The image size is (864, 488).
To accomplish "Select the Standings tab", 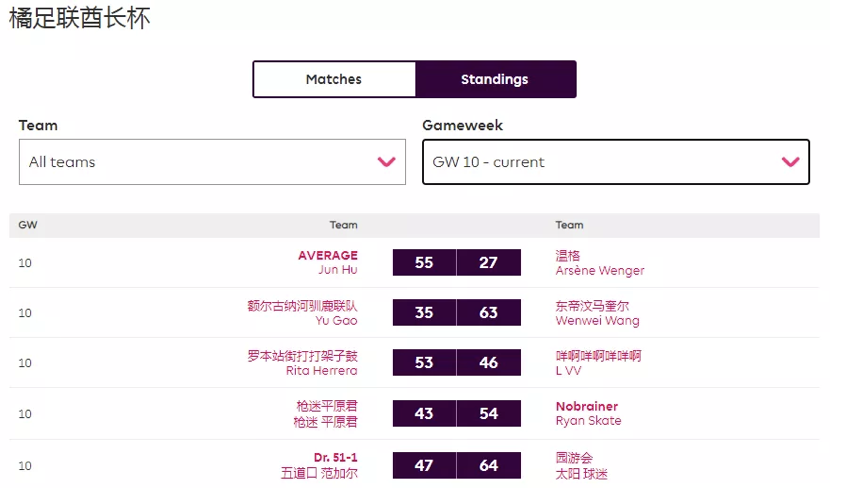I will coord(495,80).
